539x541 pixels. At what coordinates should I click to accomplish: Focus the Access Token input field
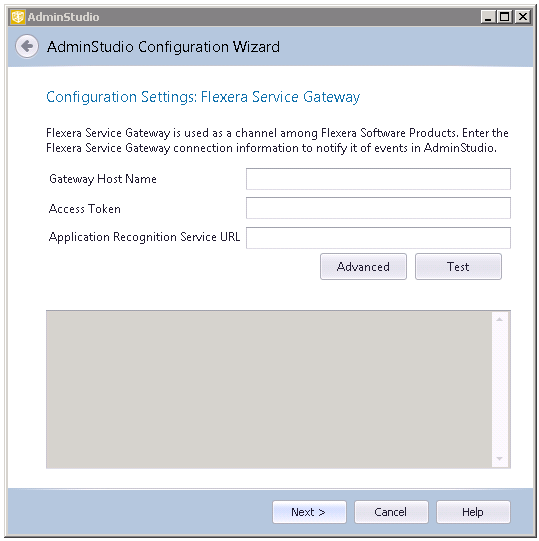click(x=378, y=208)
